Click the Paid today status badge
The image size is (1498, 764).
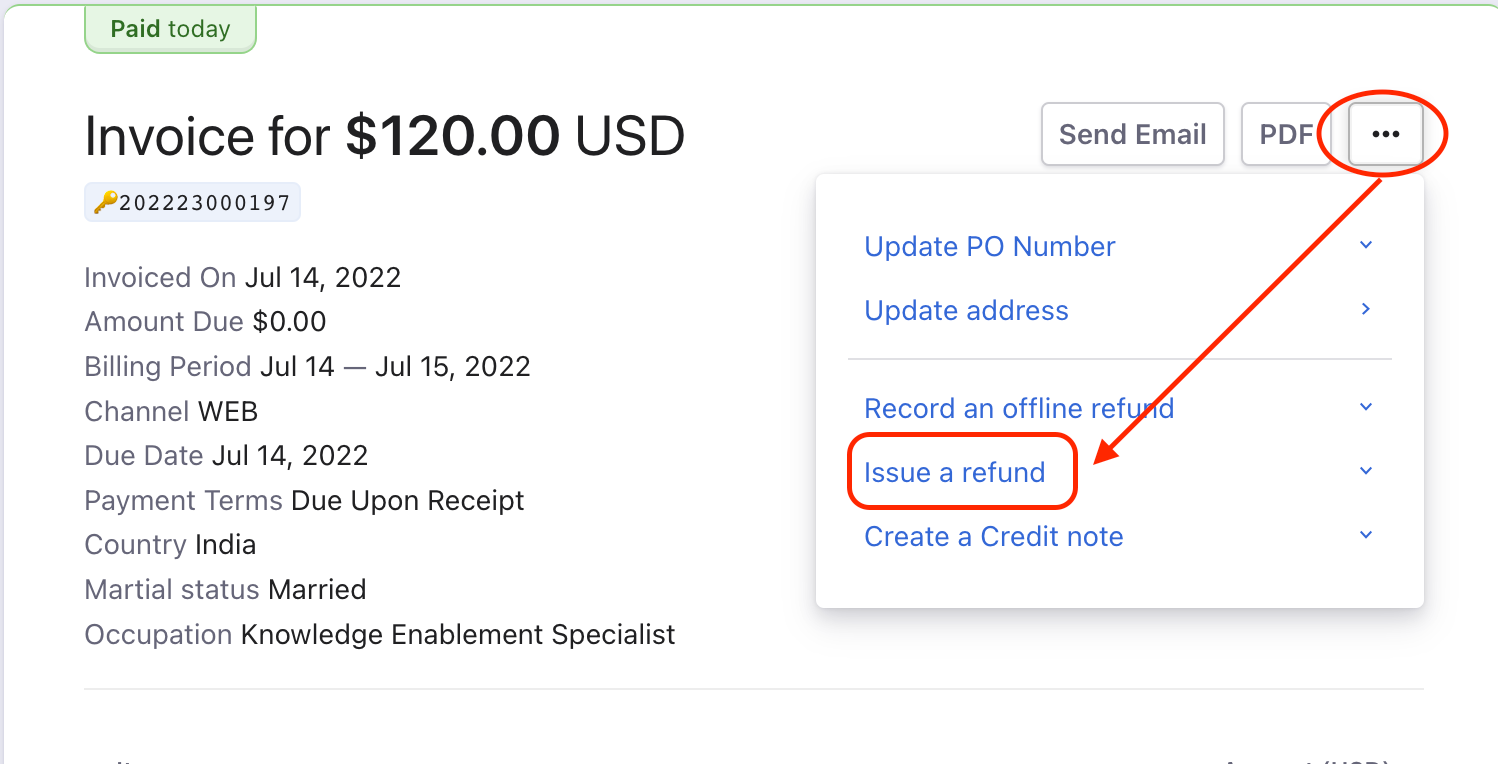(x=170, y=29)
